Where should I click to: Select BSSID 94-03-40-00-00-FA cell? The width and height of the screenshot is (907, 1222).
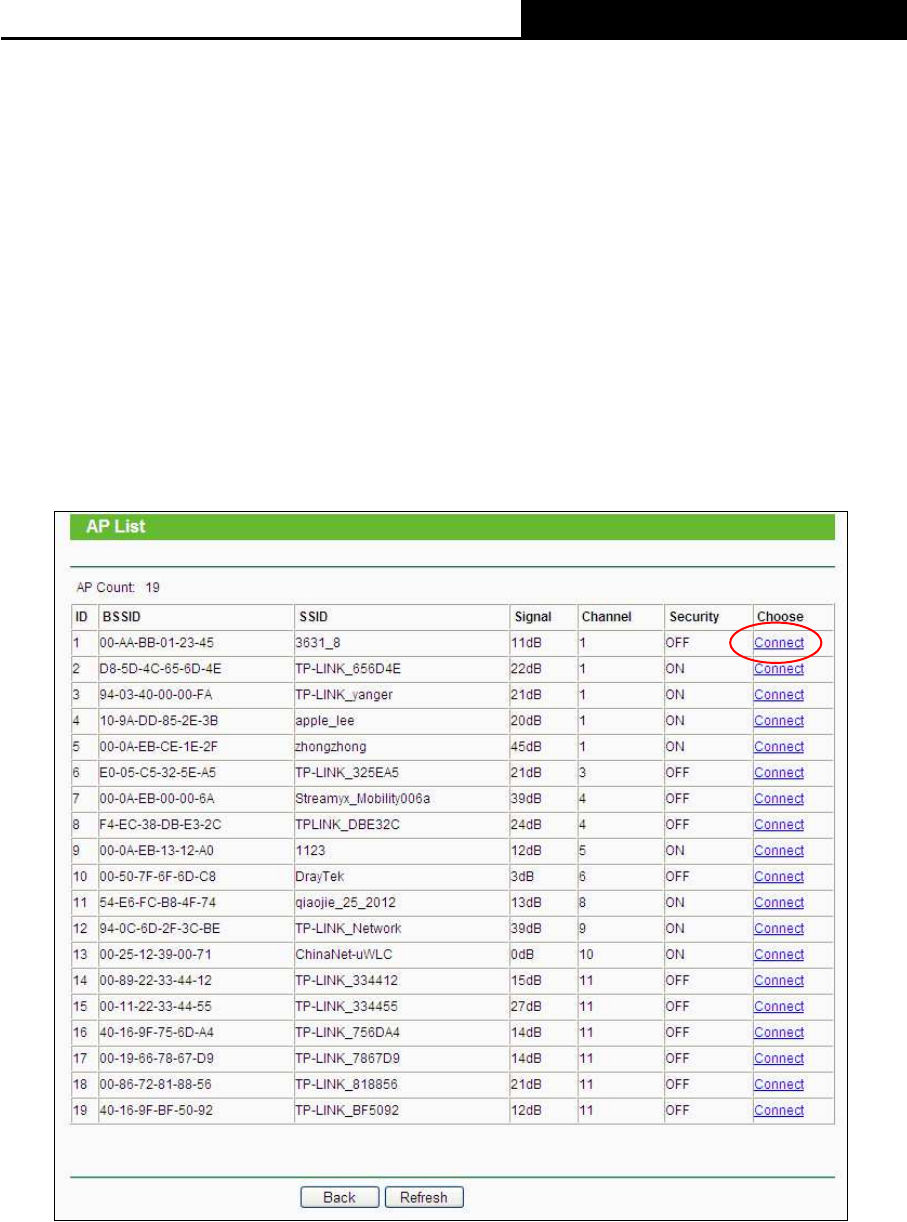tap(194, 695)
